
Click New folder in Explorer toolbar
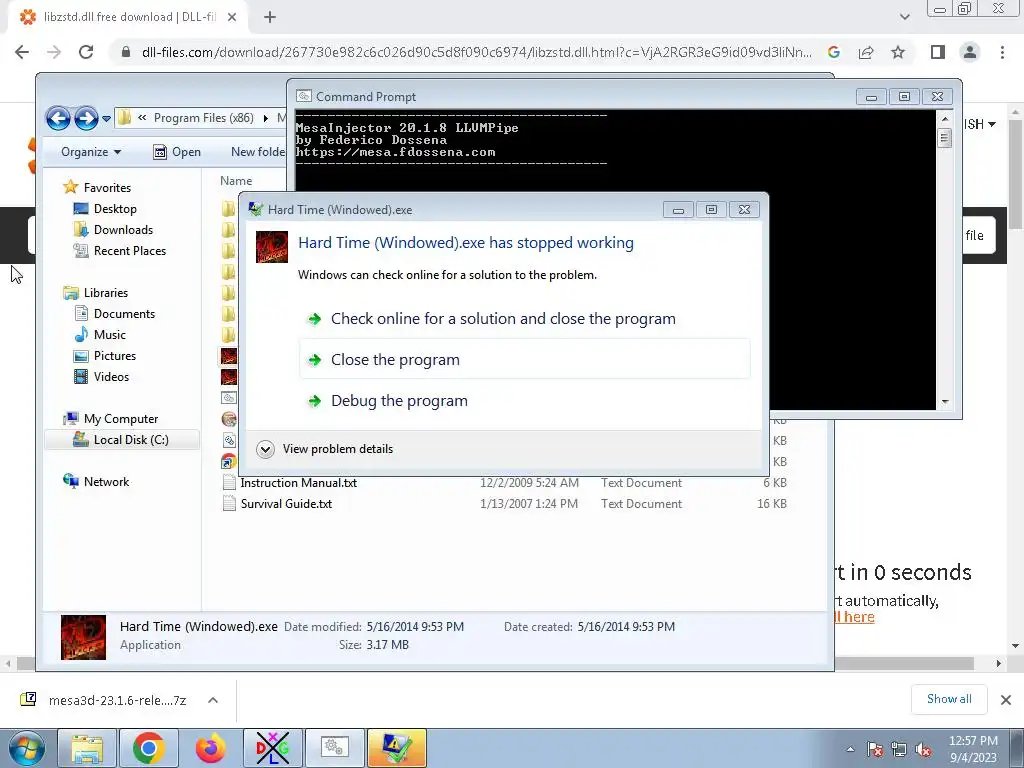click(258, 152)
